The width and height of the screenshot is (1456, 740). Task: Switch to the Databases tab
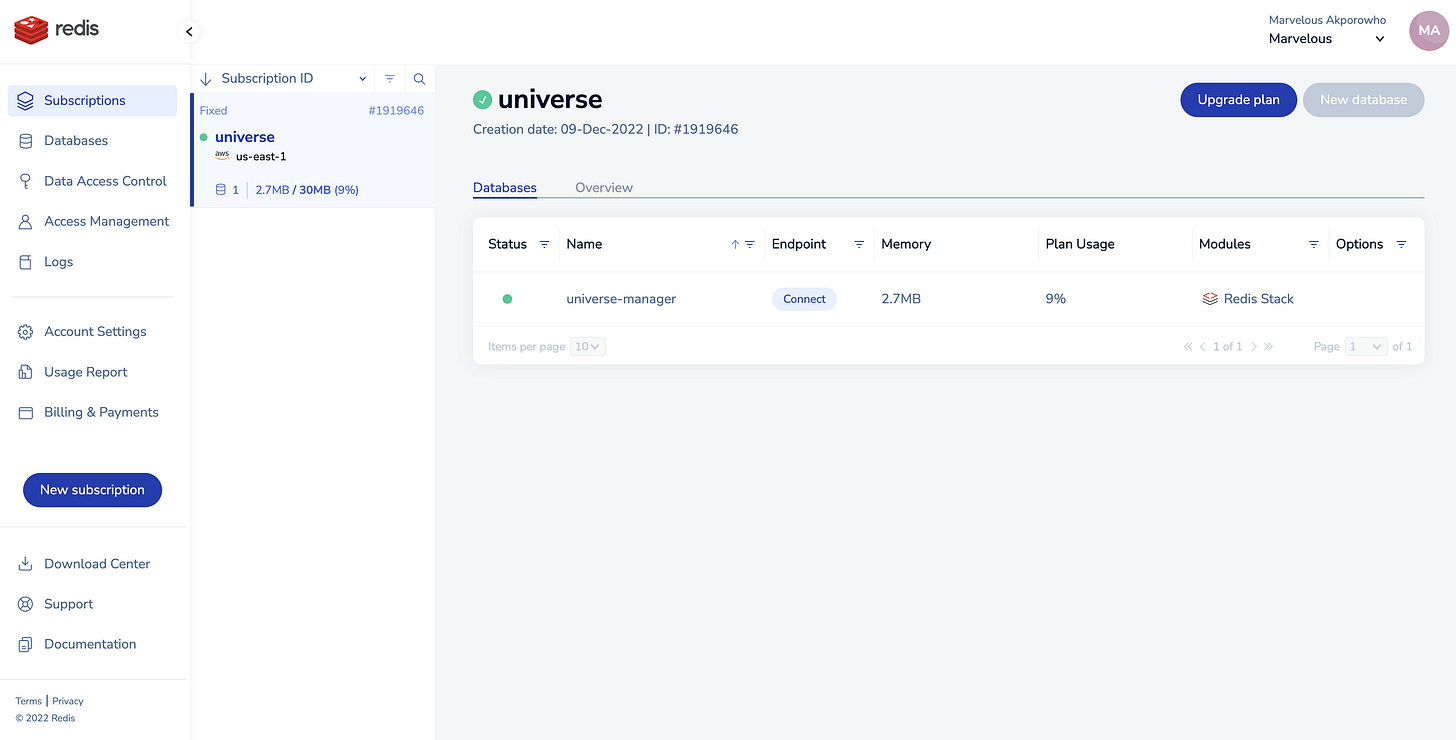[x=505, y=188]
